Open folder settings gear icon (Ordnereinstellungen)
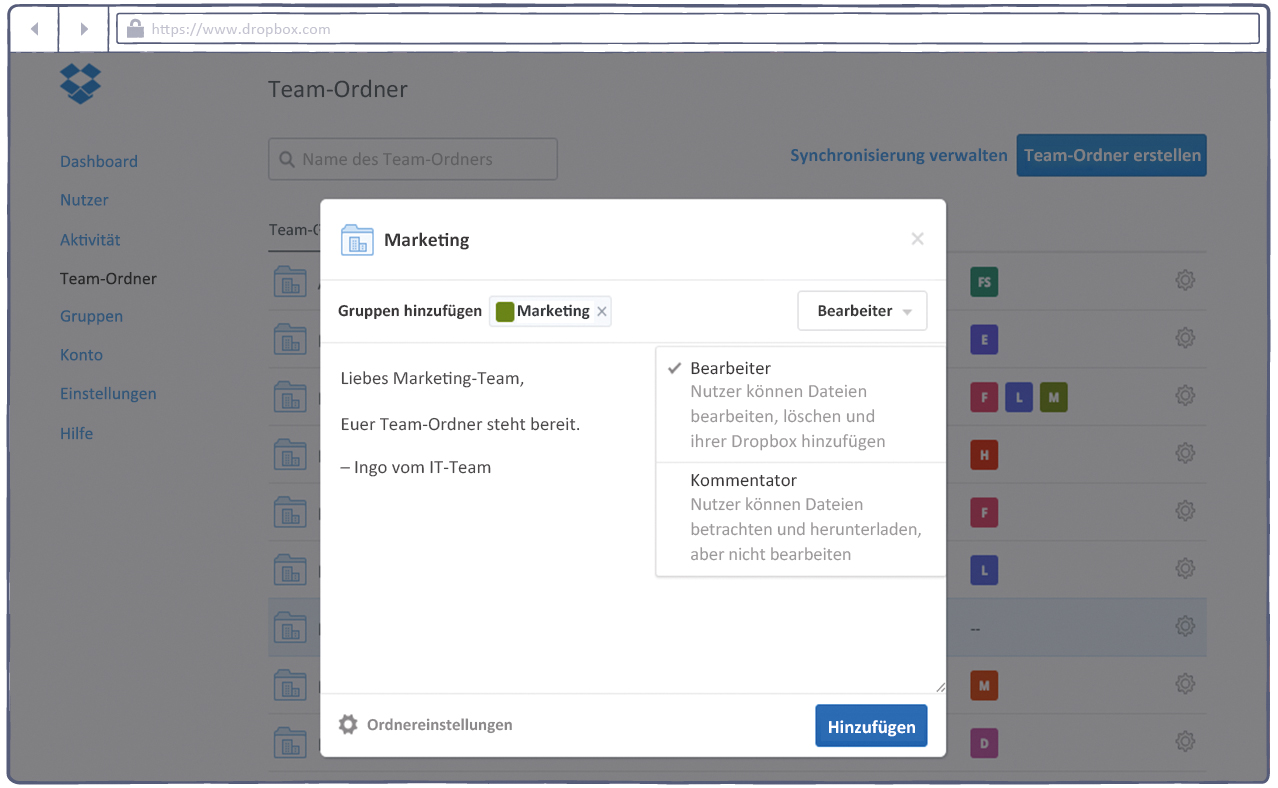Viewport: 1278px width, 788px height. click(x=348, y=725)
